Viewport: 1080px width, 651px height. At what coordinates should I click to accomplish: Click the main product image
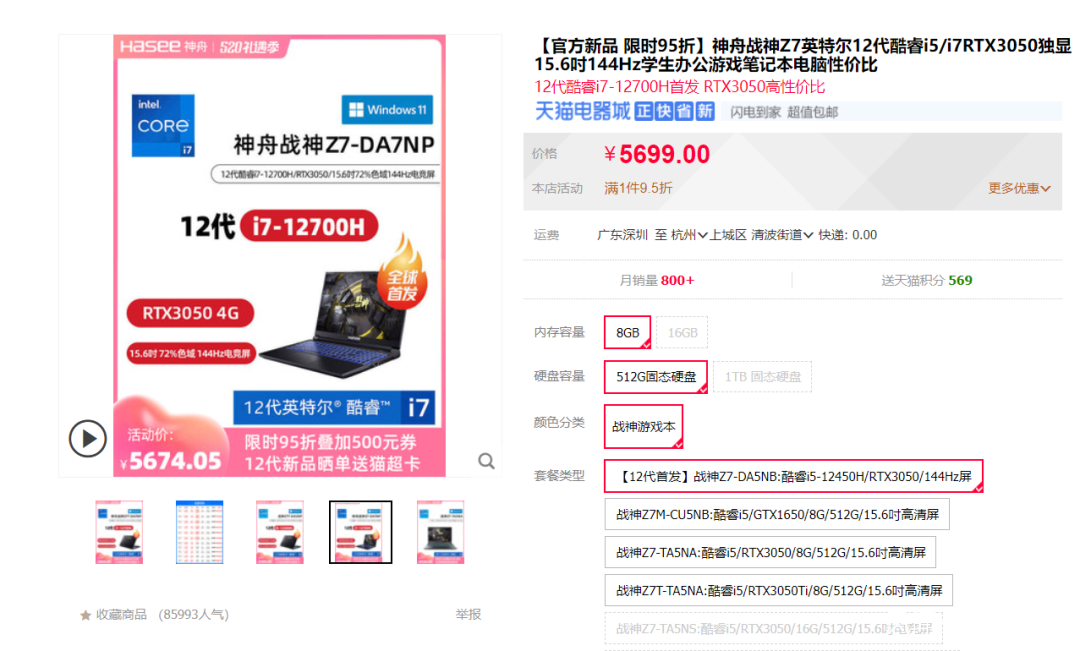coord(280,256)
